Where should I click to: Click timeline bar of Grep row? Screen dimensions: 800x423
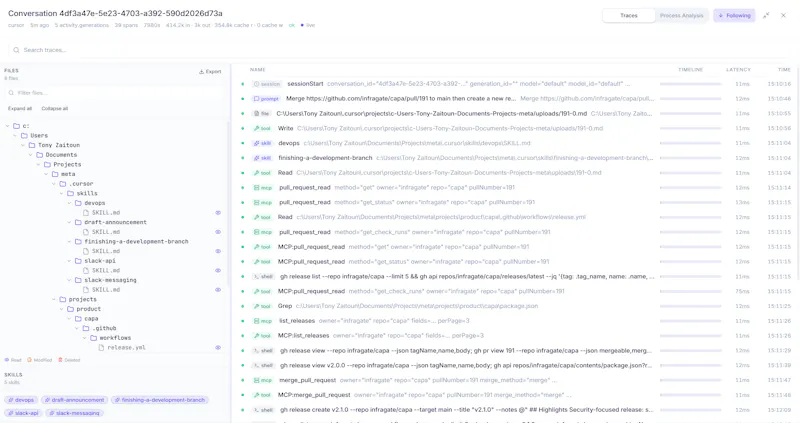690,306
